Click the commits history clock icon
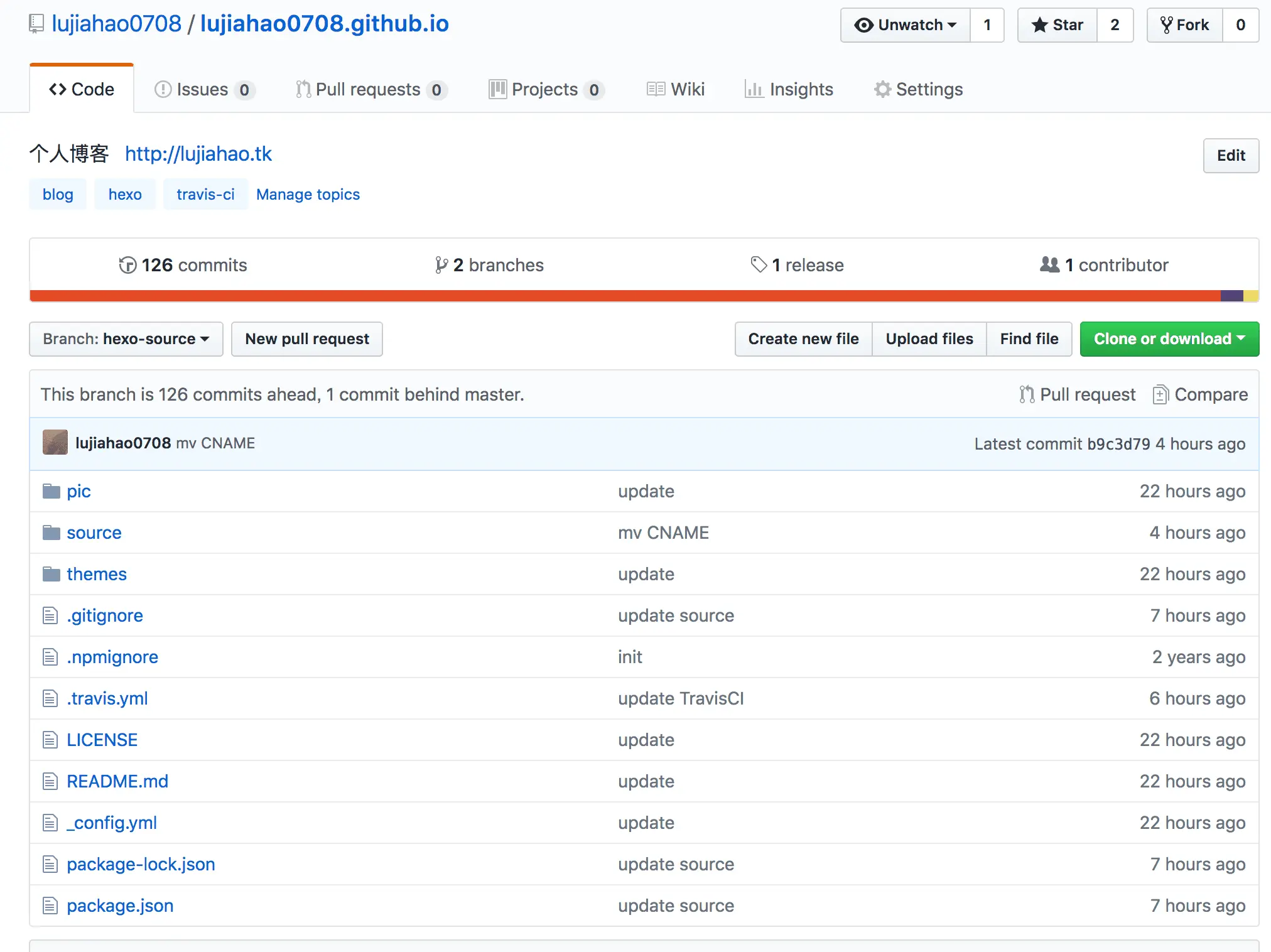Screen dimensions: 1271x952 (127, 265)
